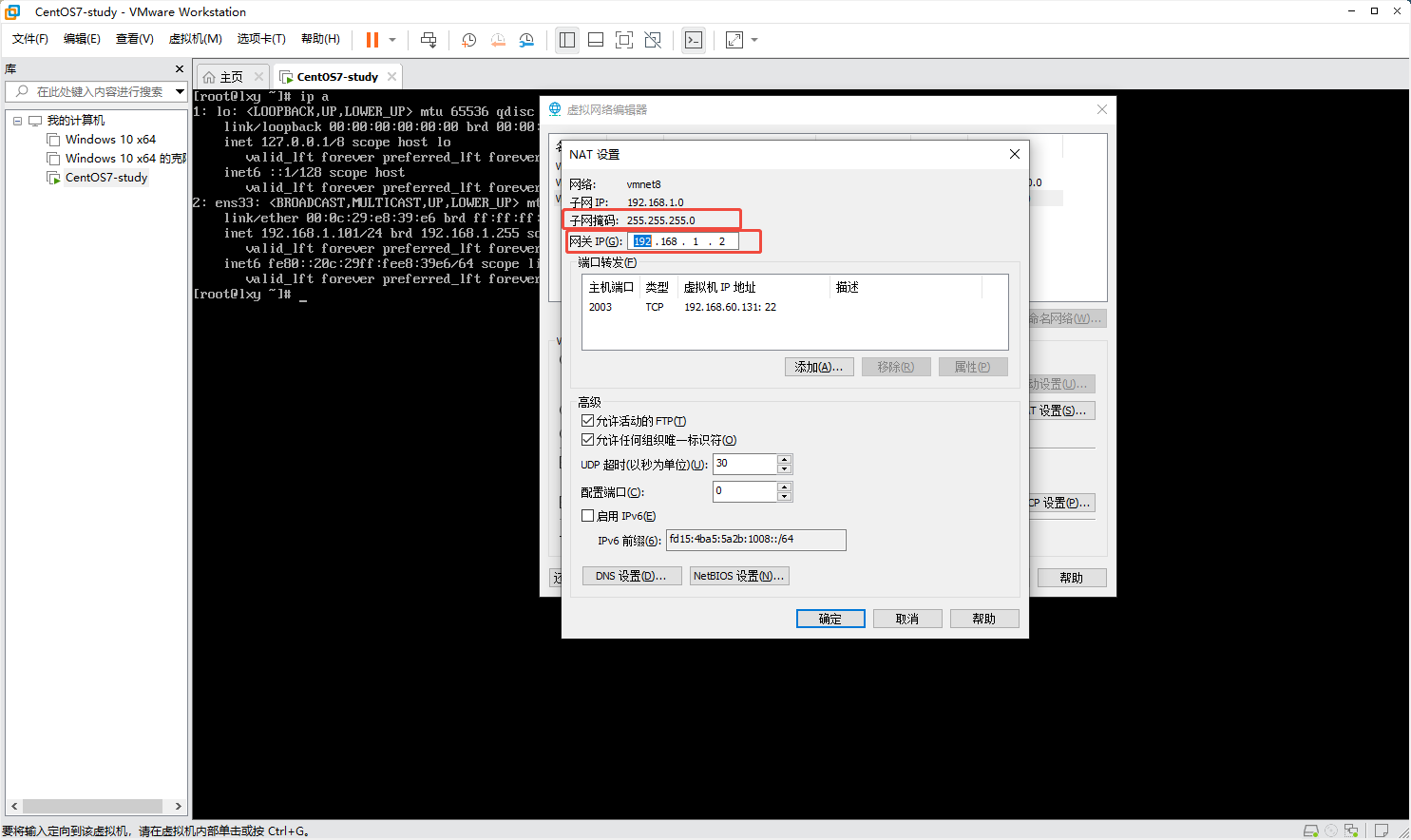This screenshot has width=1411, height=840.
Task: Close the CentOS7-study tab
Action: pyautogui.click(x=391, y=77)
